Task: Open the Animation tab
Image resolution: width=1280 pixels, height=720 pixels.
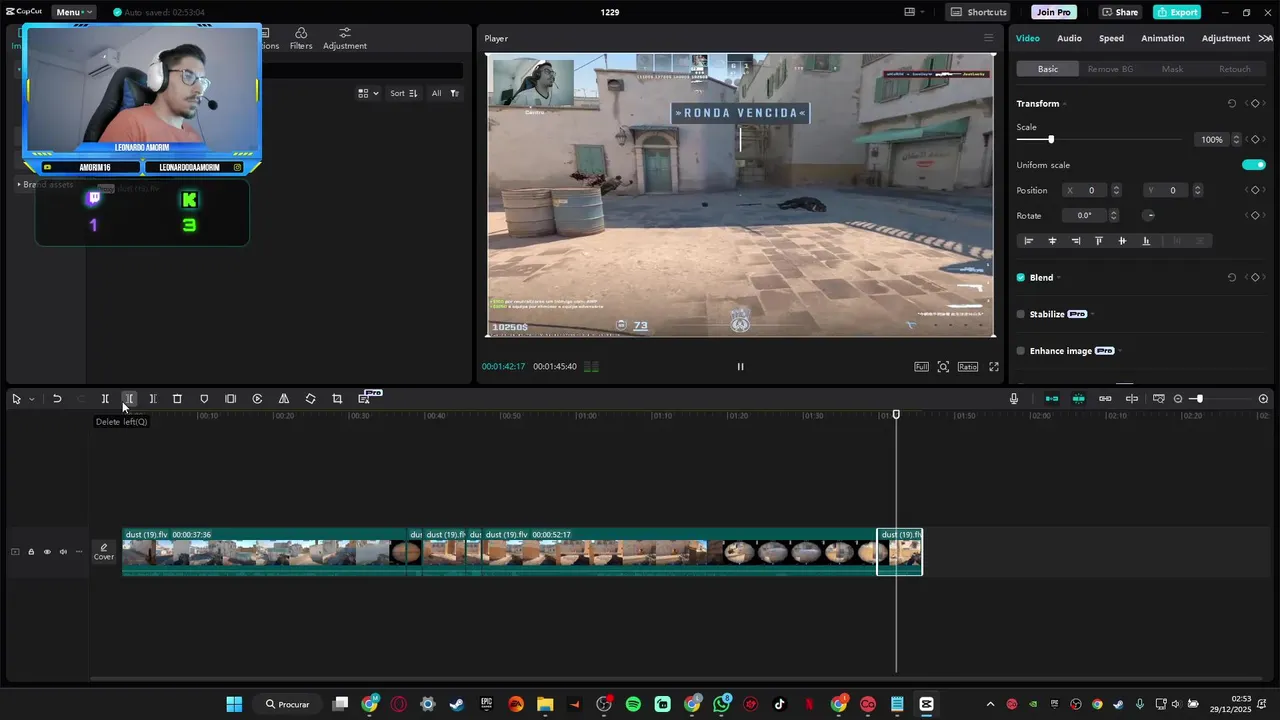Action: pos(1162,38)
